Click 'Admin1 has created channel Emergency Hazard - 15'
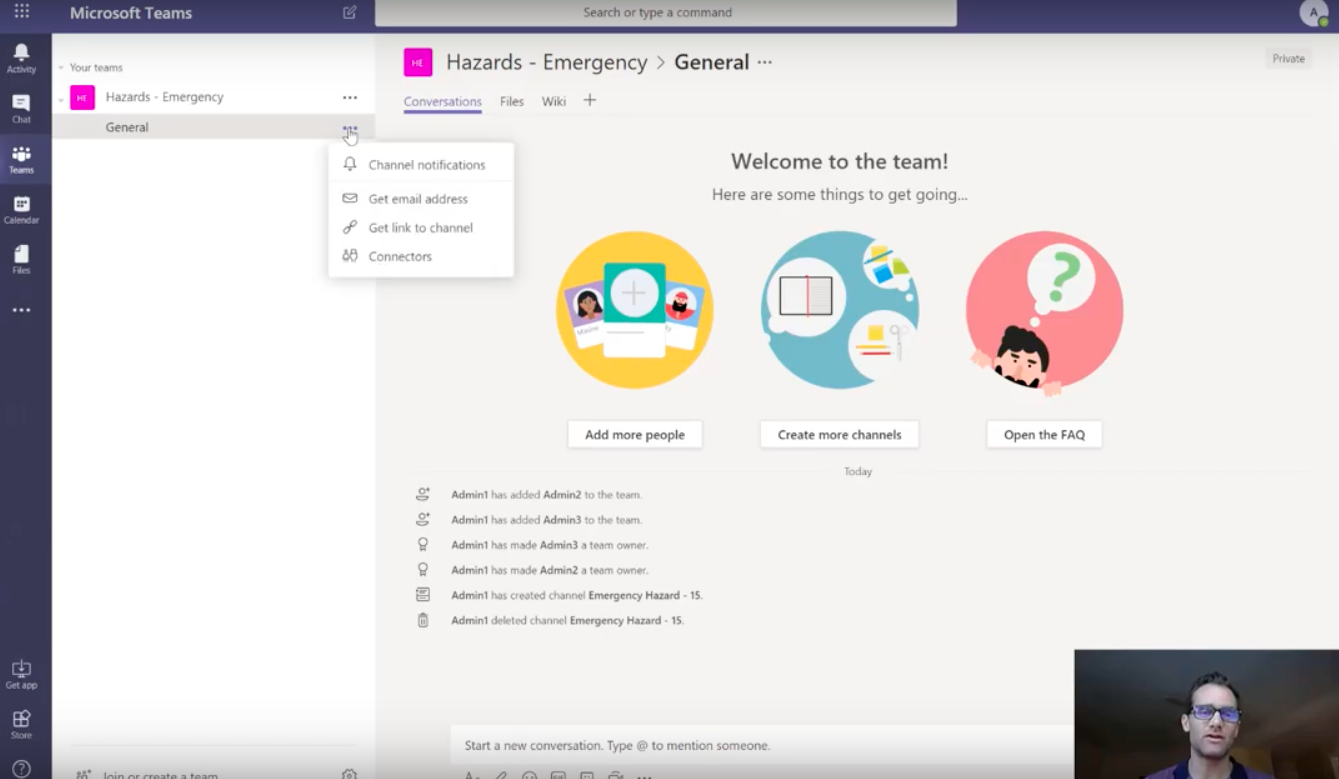Viewport: 1339px width, 779px height. click(x=577, y=595)
